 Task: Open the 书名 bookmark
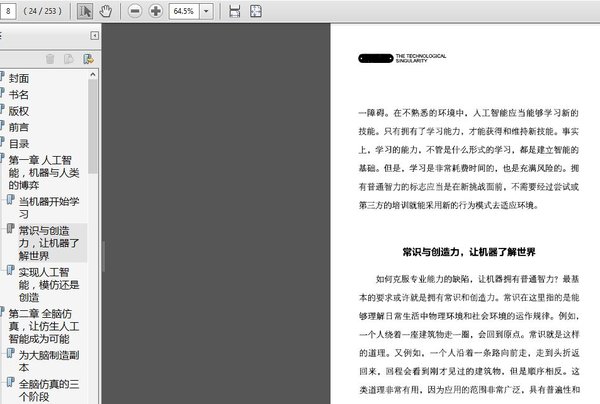click(19, 95)
